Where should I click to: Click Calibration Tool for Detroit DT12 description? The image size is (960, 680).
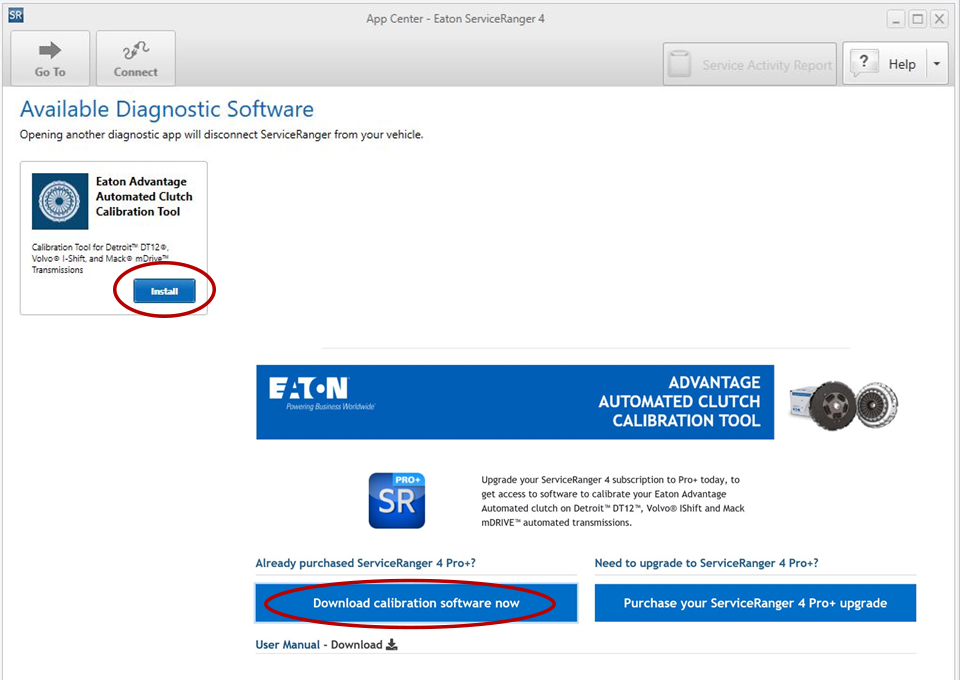(x=100, y=258)
